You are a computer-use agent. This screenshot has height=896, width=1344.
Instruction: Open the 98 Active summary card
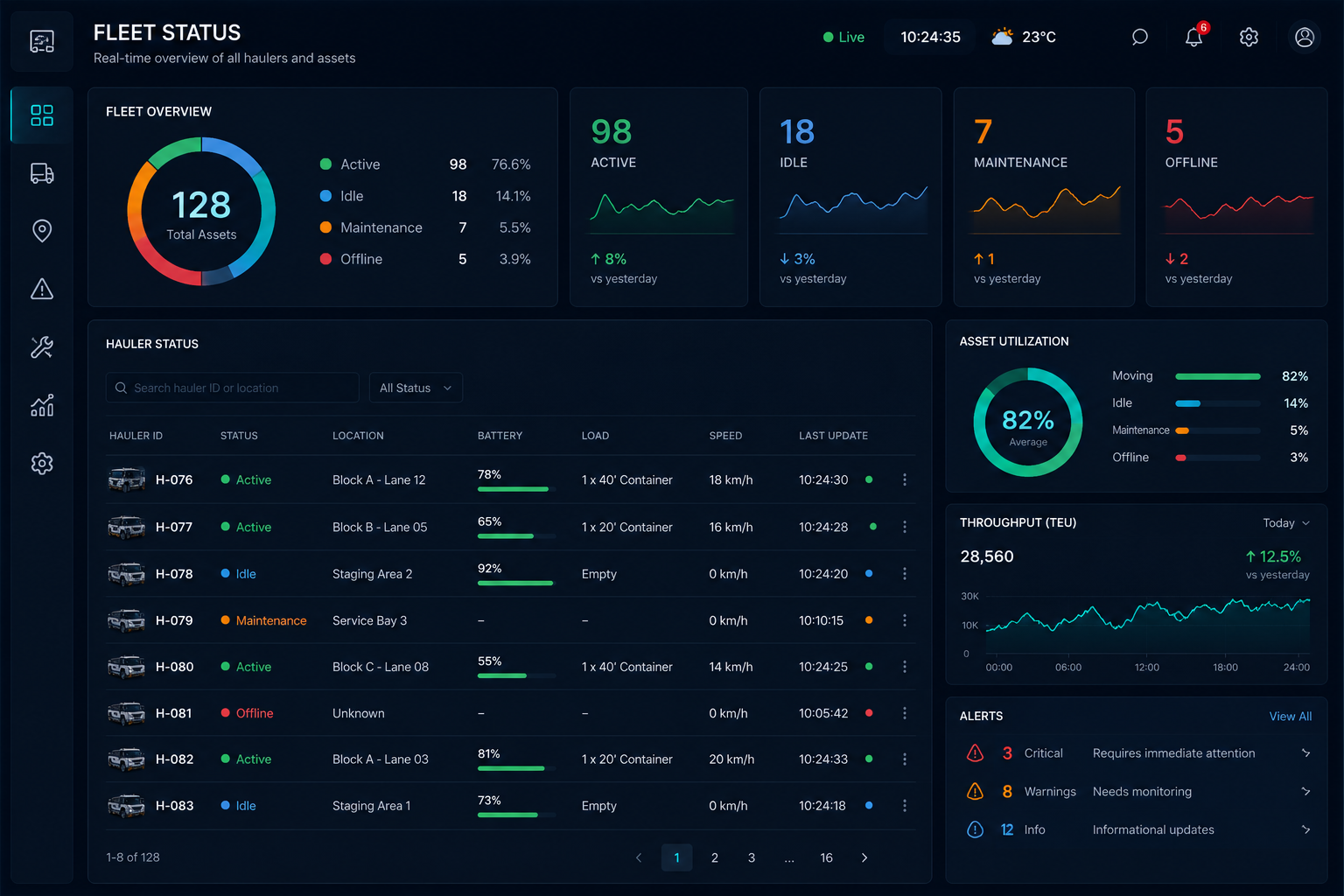point(659,197)
